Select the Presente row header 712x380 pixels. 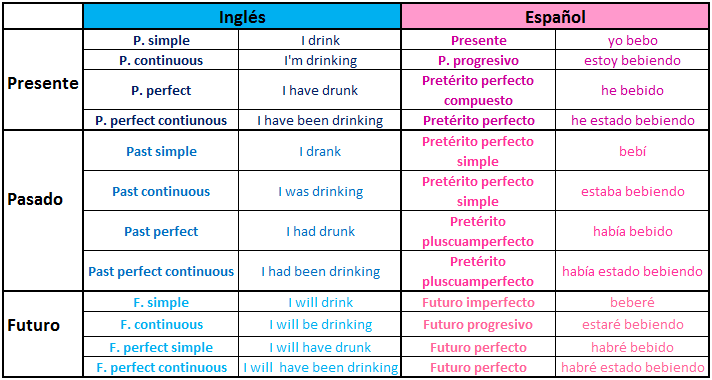(x=43, y=80)
